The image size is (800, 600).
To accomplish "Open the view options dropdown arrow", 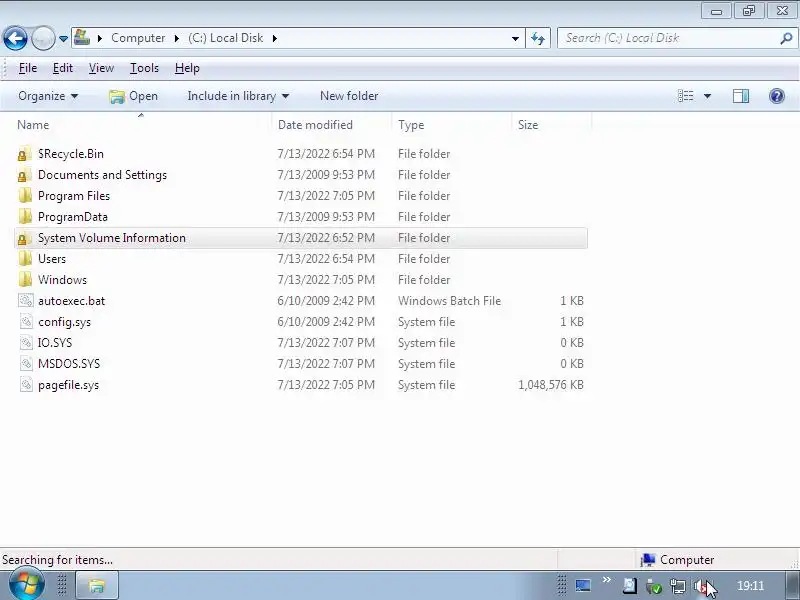I will (x=707, y=96).
